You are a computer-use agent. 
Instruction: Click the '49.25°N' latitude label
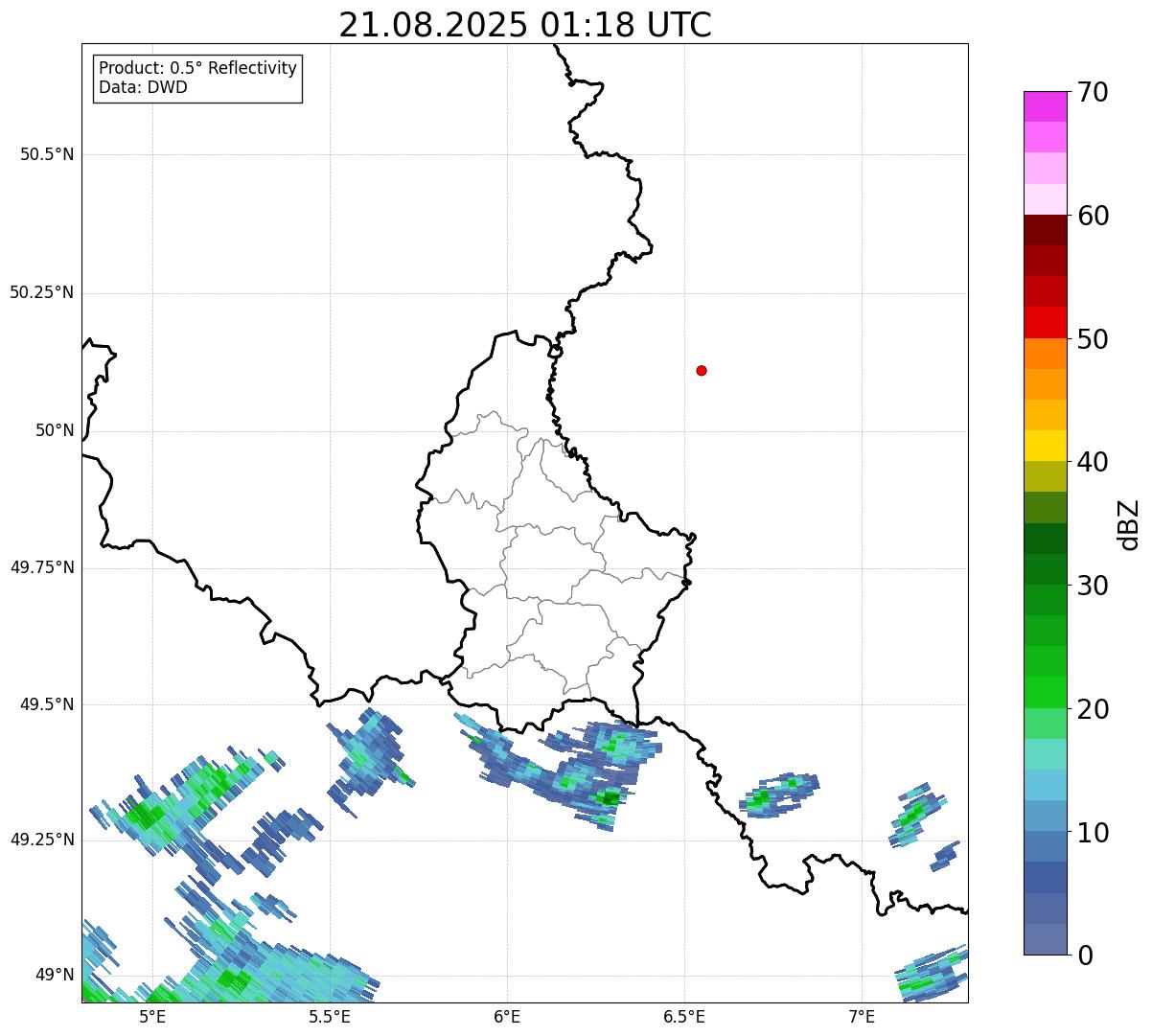point(41,840)
